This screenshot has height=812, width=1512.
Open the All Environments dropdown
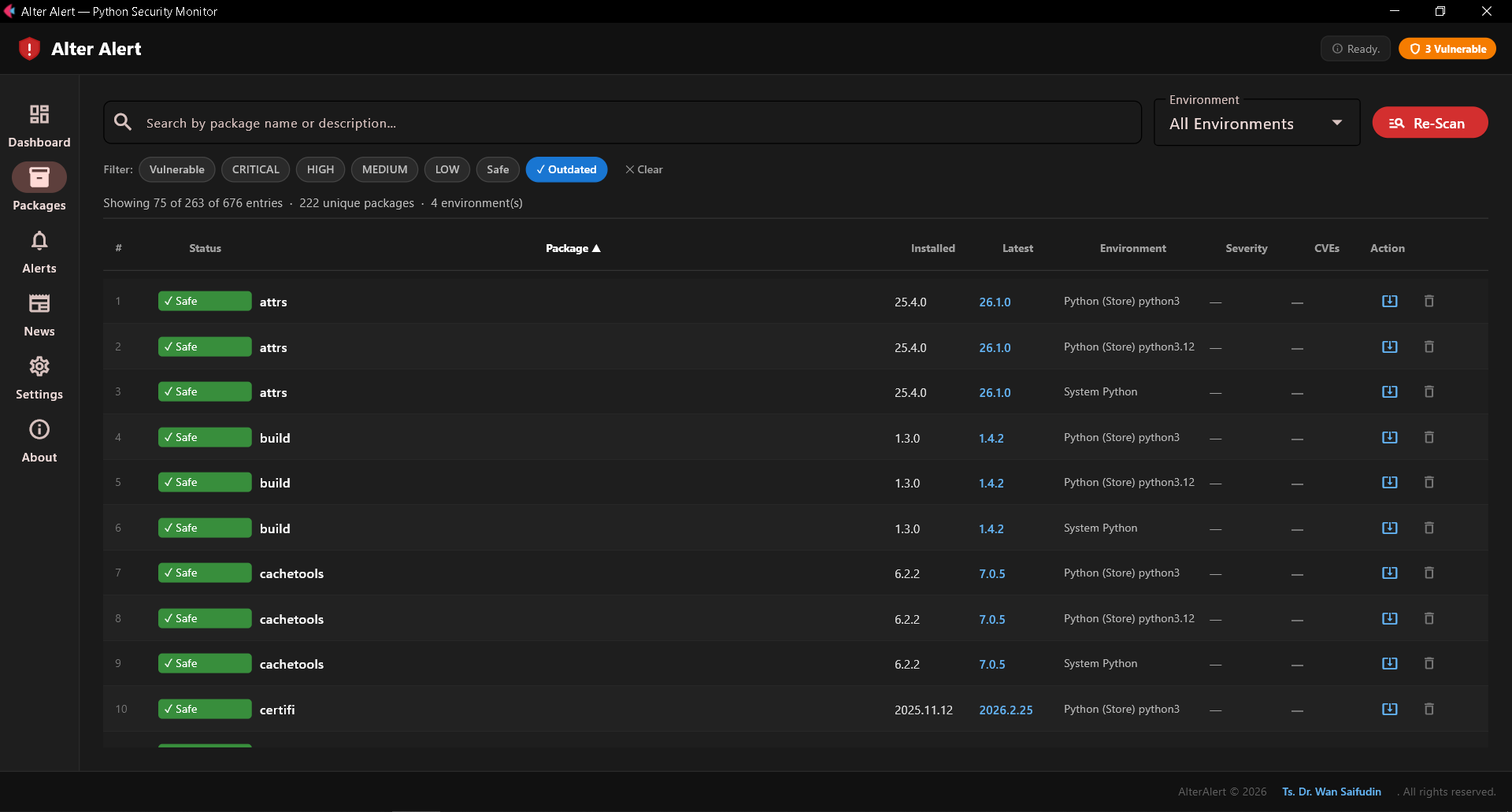click(x=1256, y=123)
